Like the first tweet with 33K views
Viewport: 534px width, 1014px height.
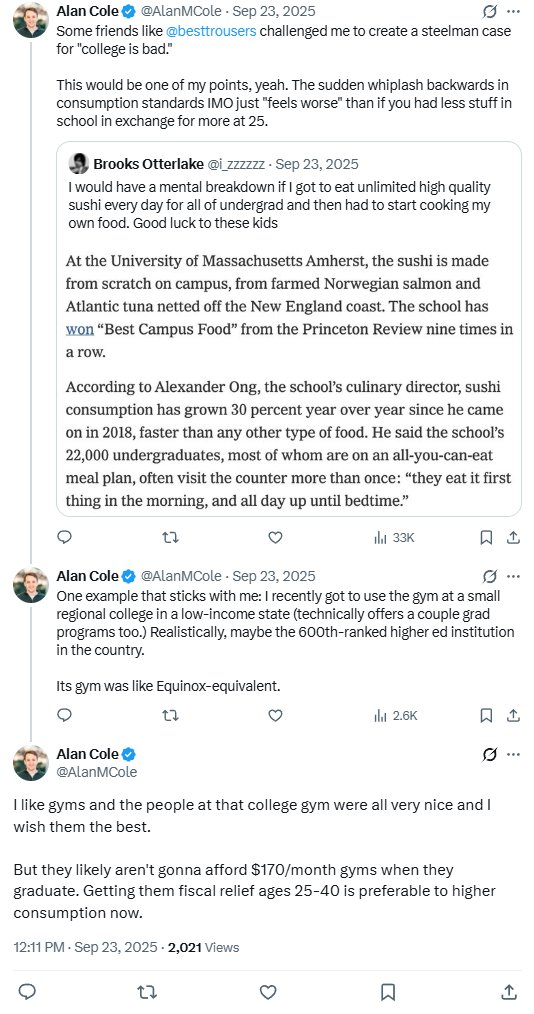275,537
